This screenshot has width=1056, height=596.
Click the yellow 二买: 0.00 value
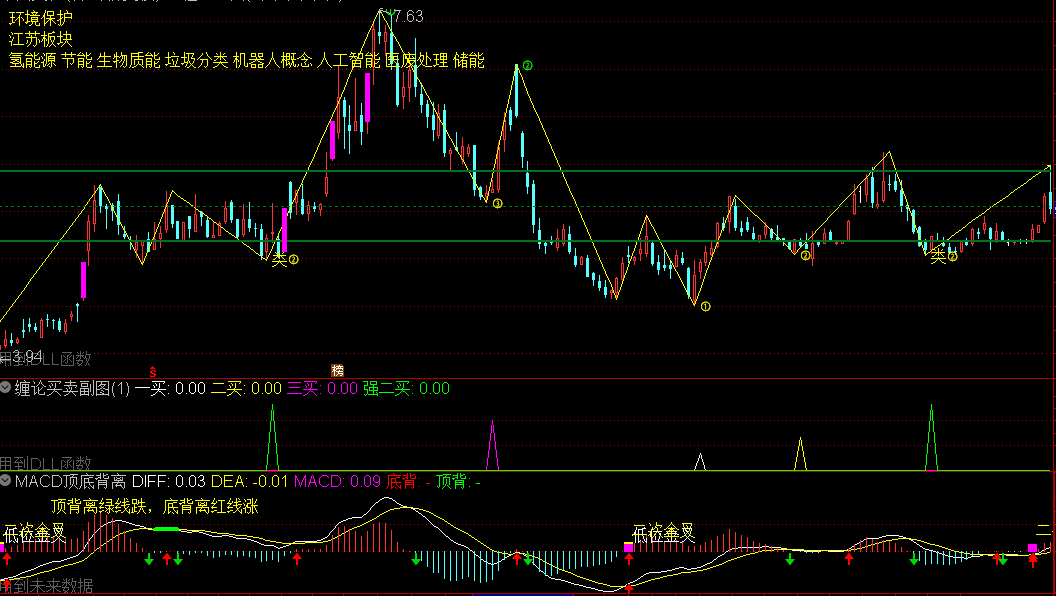(x=246, y=388)
